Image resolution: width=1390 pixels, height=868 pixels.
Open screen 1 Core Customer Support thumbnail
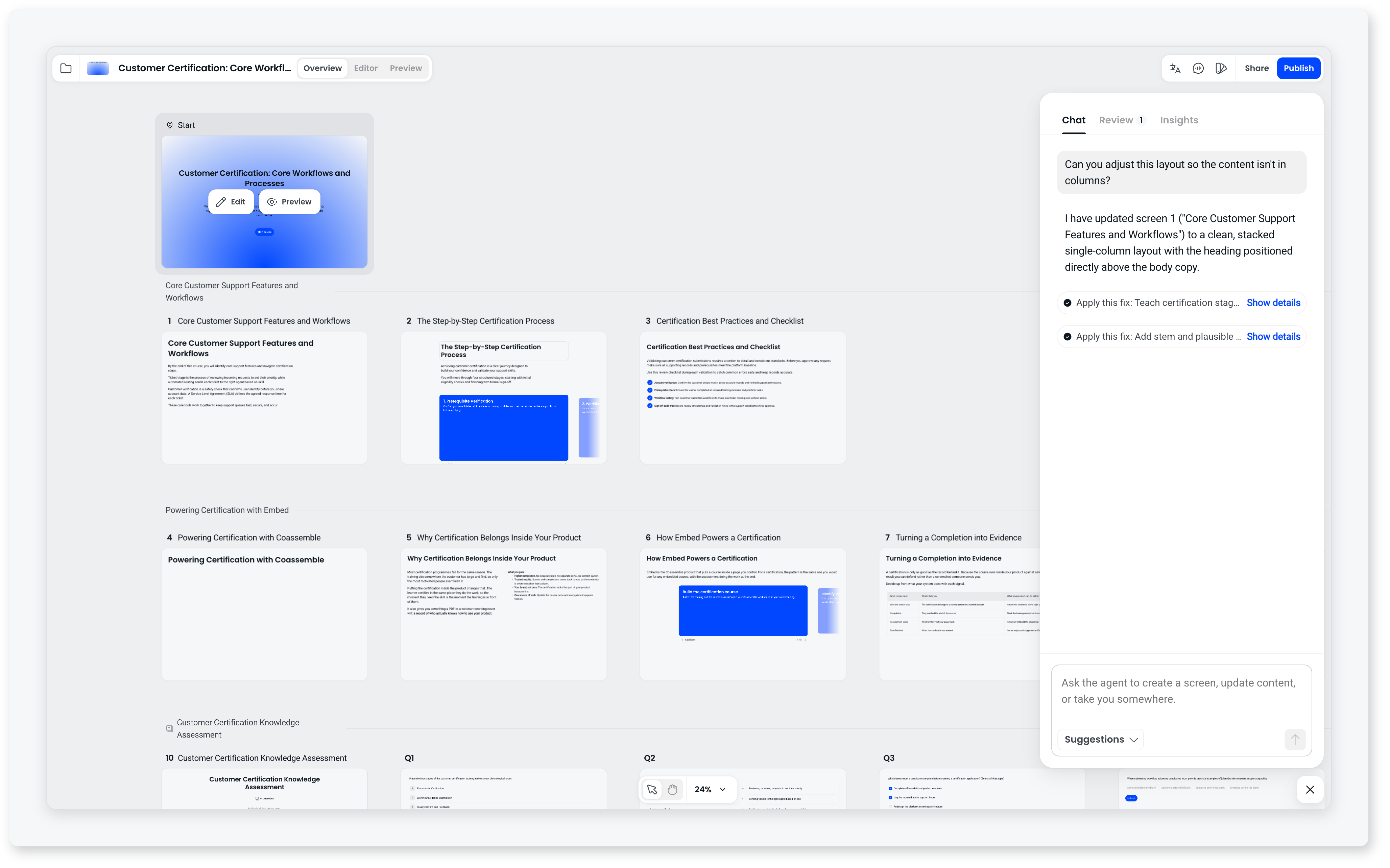click(264, 397)
